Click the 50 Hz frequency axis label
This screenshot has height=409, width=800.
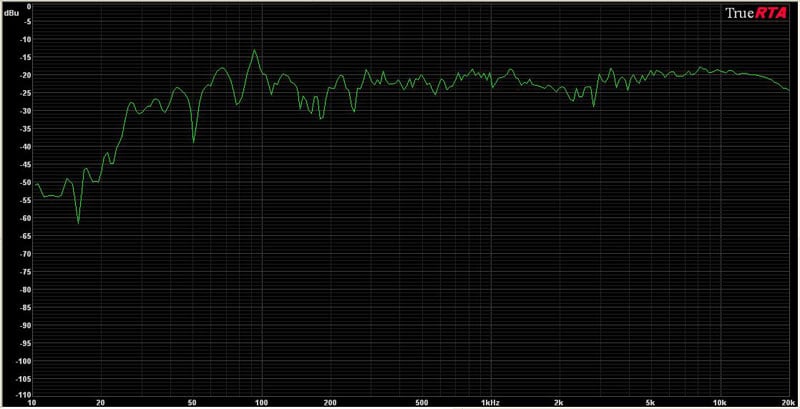pos(193,402)
